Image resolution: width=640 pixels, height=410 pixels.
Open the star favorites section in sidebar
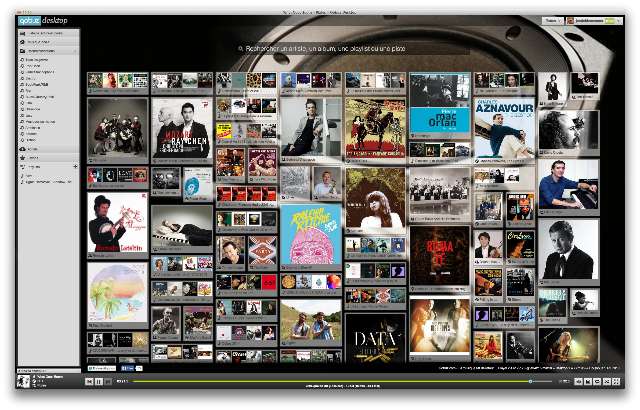[48, 157]
